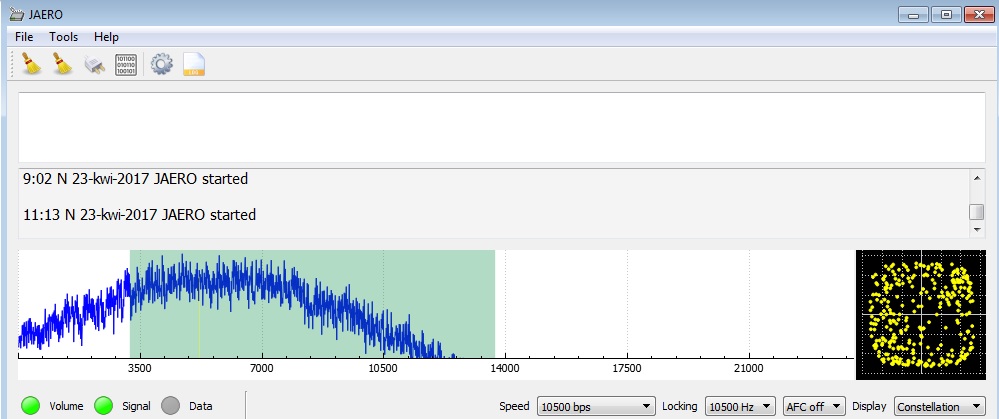Open the Help menu

(x=106, y=37)
